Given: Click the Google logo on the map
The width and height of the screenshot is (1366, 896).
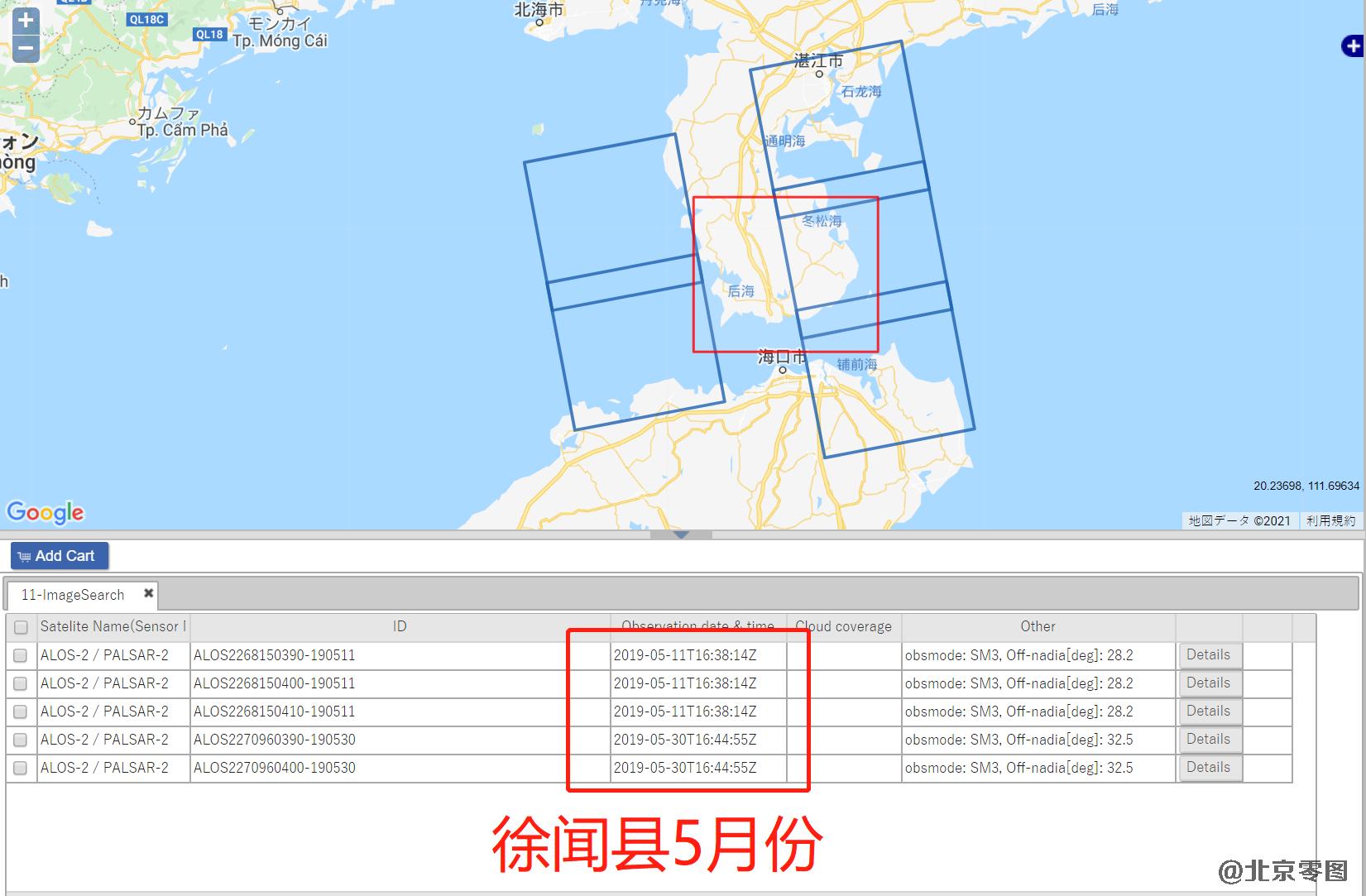Looking at the screenshot, I should click(x=46, y=512).
